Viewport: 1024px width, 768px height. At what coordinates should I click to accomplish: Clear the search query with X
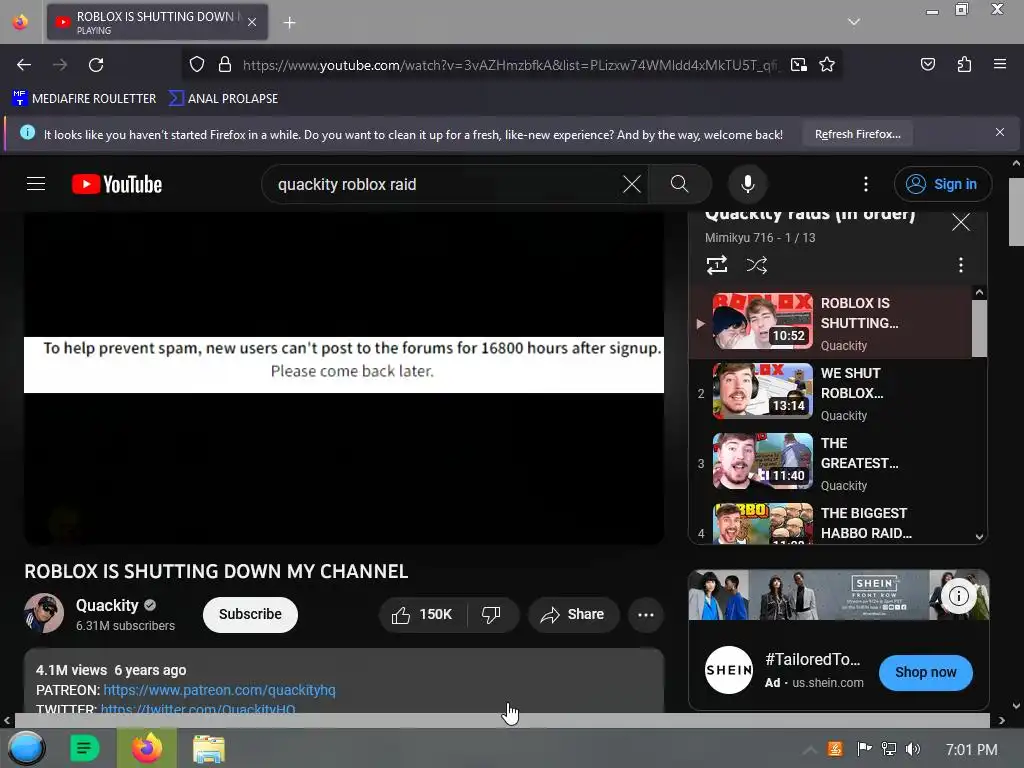point(632,184)
